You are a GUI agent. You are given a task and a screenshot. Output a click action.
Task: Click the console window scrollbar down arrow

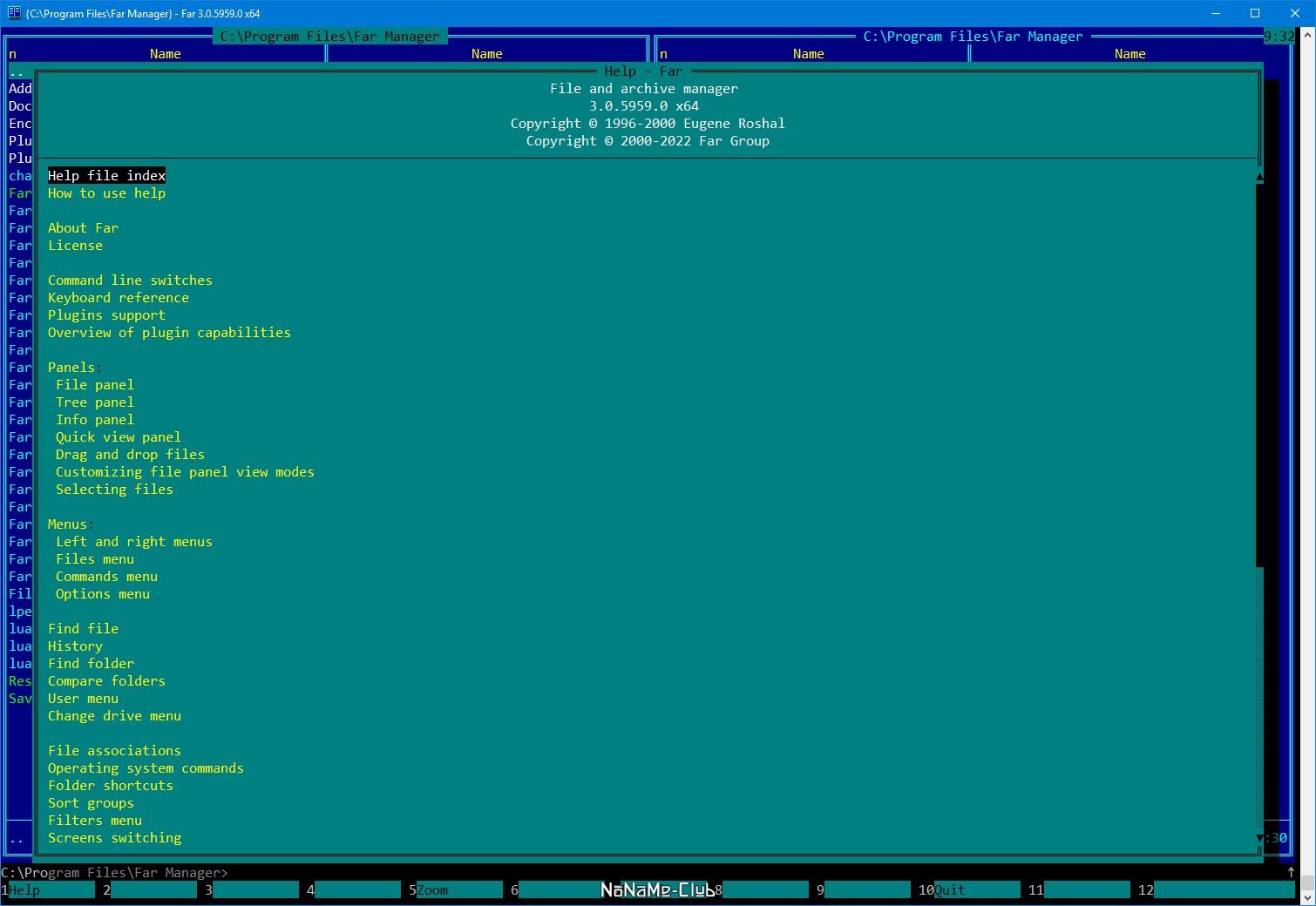click(x=1307, y=896)
